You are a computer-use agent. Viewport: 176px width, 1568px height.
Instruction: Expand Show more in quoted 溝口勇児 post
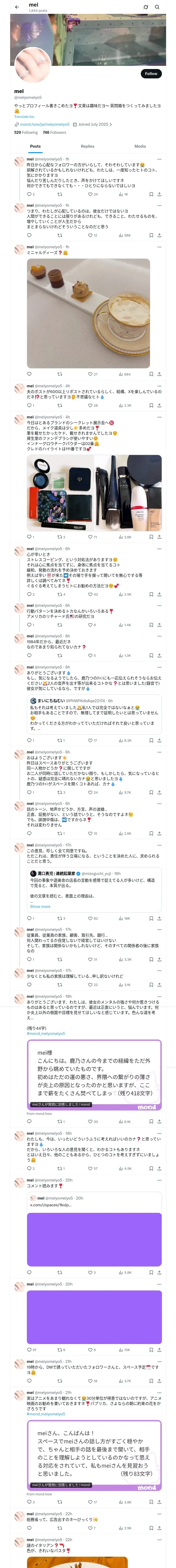(40, 906)
